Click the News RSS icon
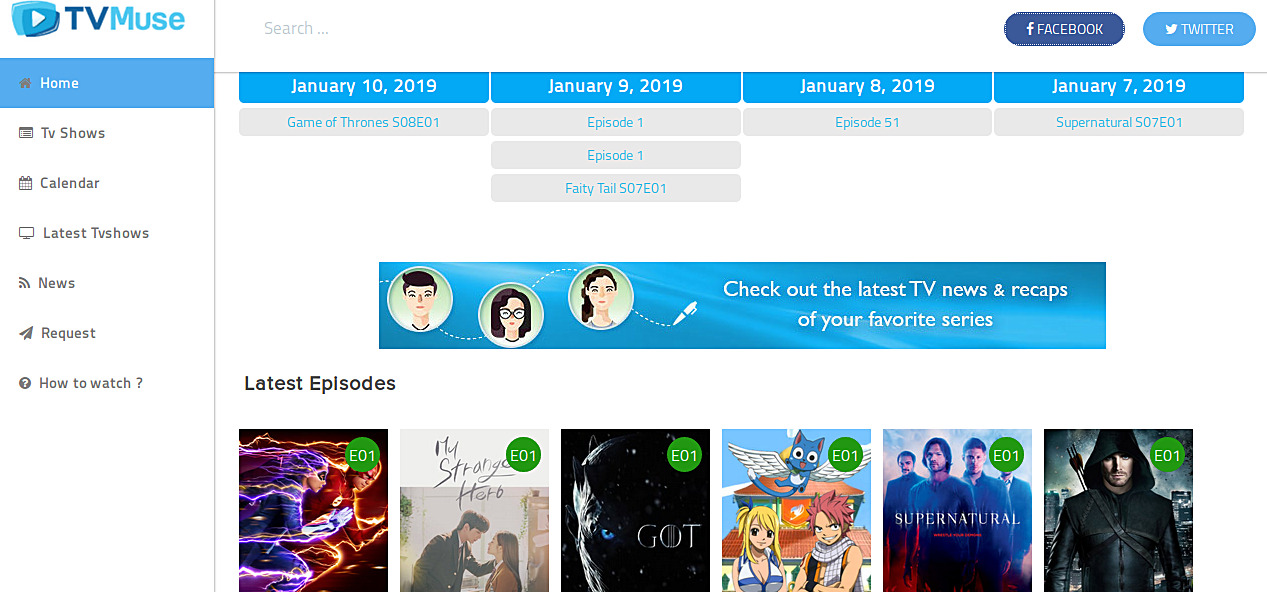 click(x=25, y=283)
